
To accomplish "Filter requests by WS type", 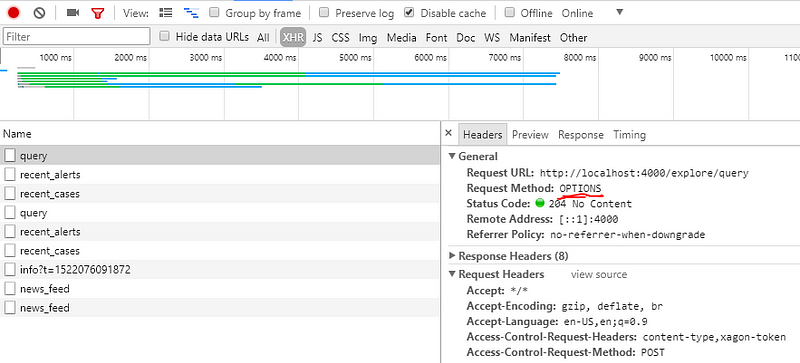I will pos(492,37).
